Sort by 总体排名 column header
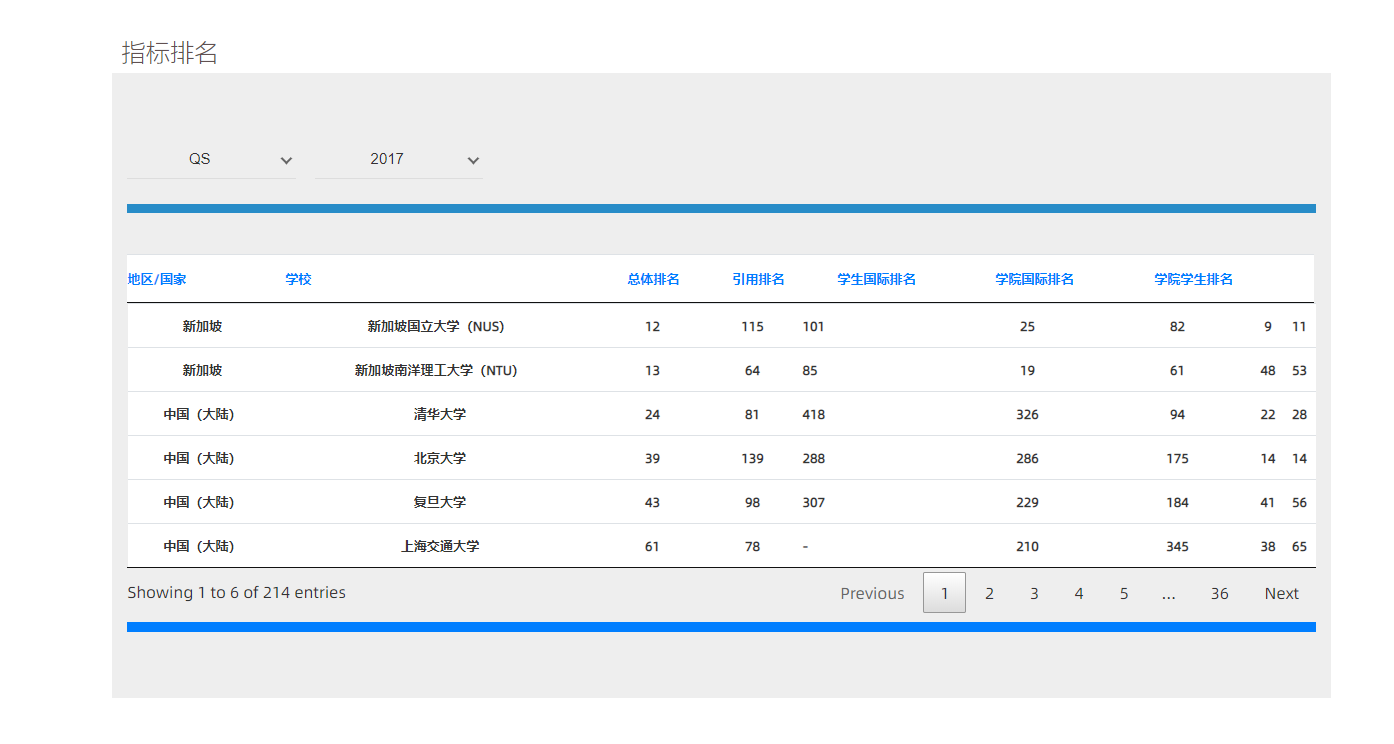The height and width of the screenshot is (744, 1394). click(x=653, y=279)
